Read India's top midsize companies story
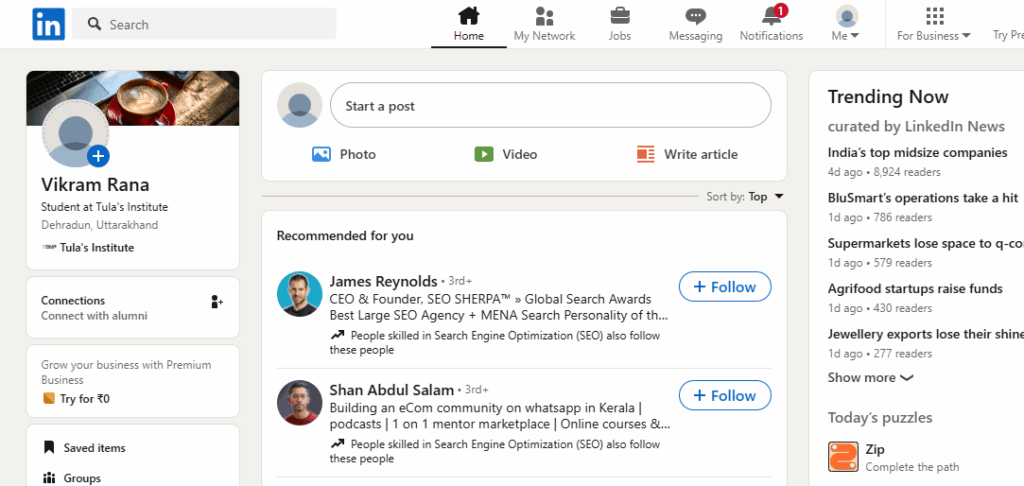The image size is (1024, 486). 918,153
